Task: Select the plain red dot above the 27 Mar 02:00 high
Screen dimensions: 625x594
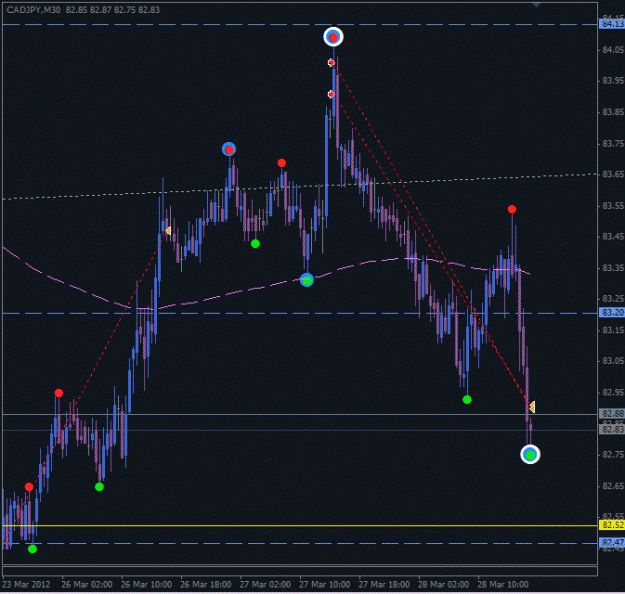Action: [x=282, y=163]
